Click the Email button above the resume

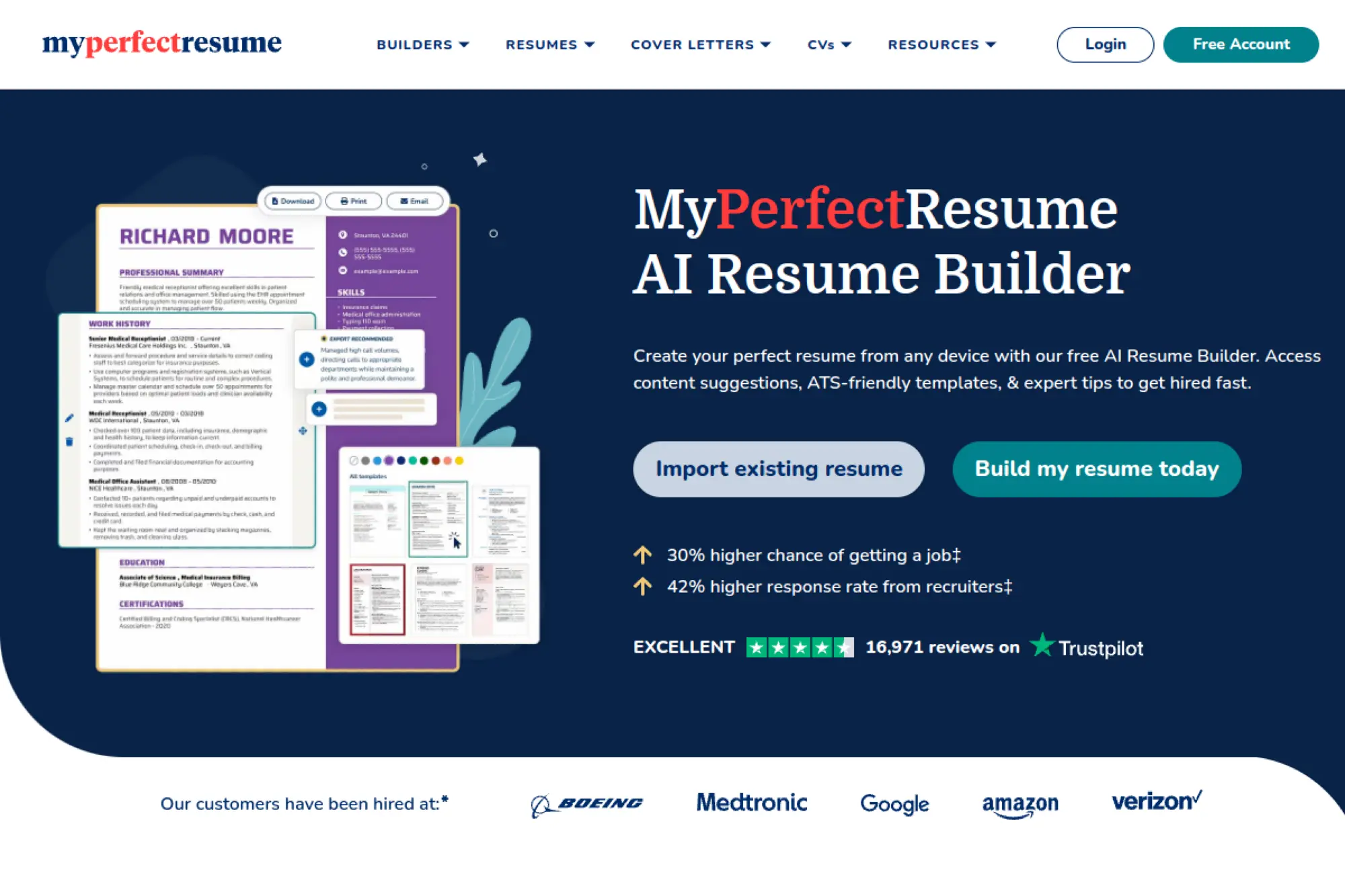click(x=414, y=201)
